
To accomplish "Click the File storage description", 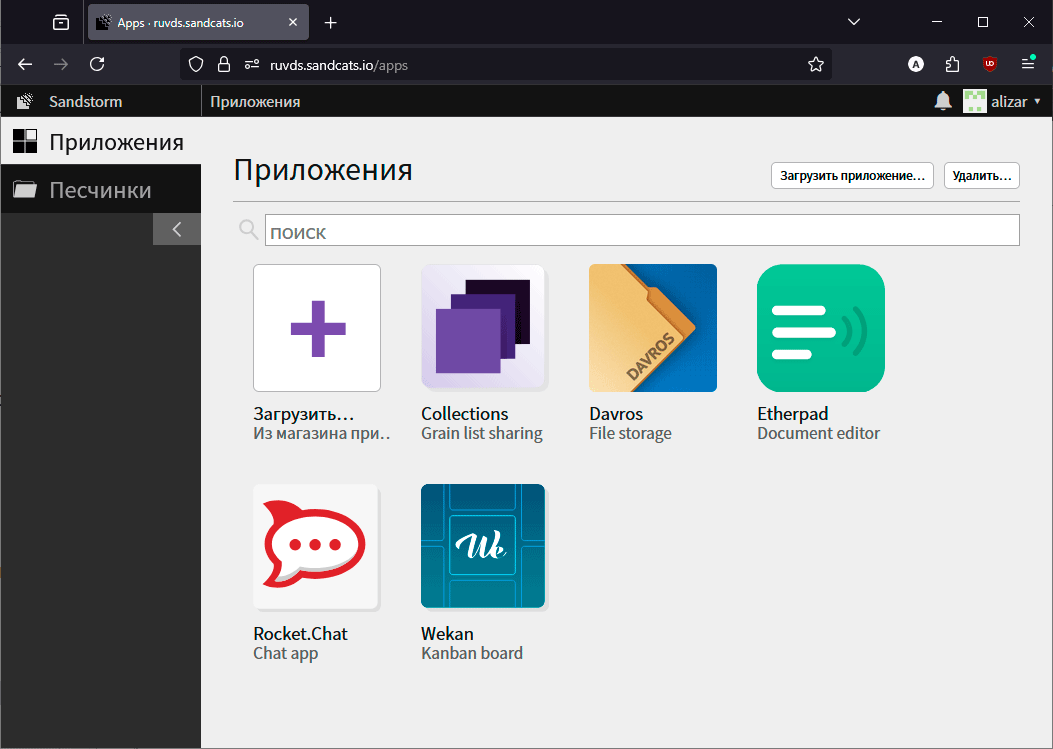I will [x=630, y=433].
